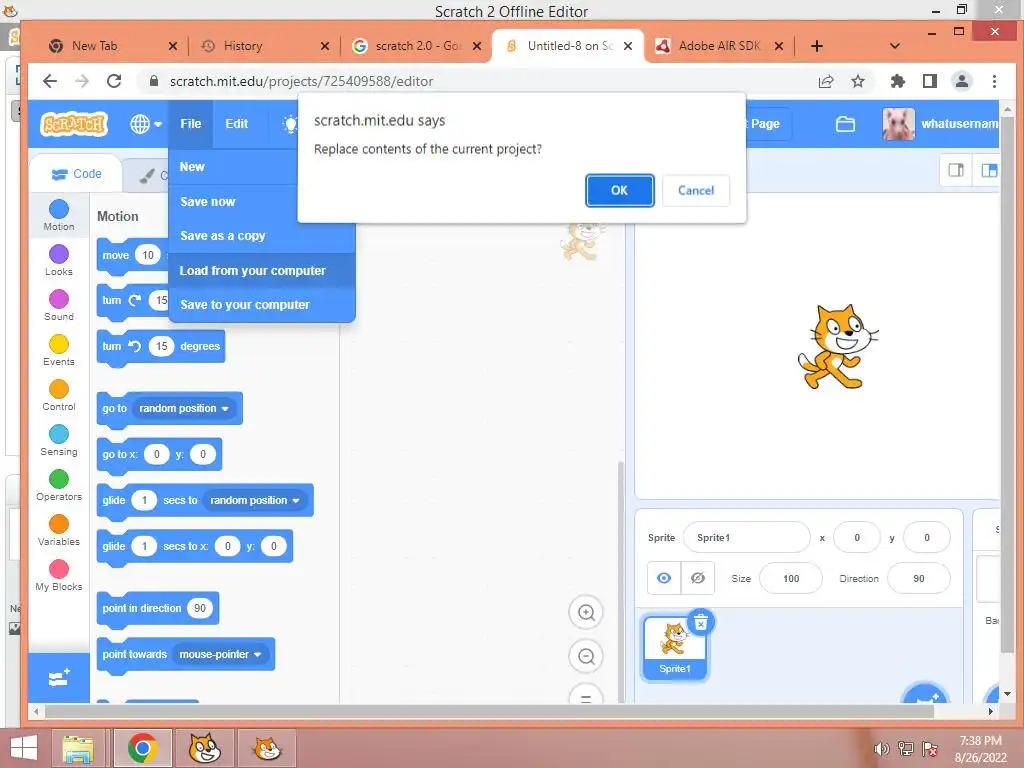Open the File menu
Screen dimensions: 1024x768
tap(191, 123)
